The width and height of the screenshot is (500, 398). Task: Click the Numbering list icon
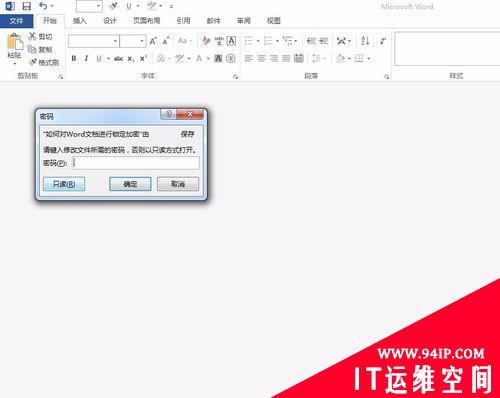coord(268,41)
